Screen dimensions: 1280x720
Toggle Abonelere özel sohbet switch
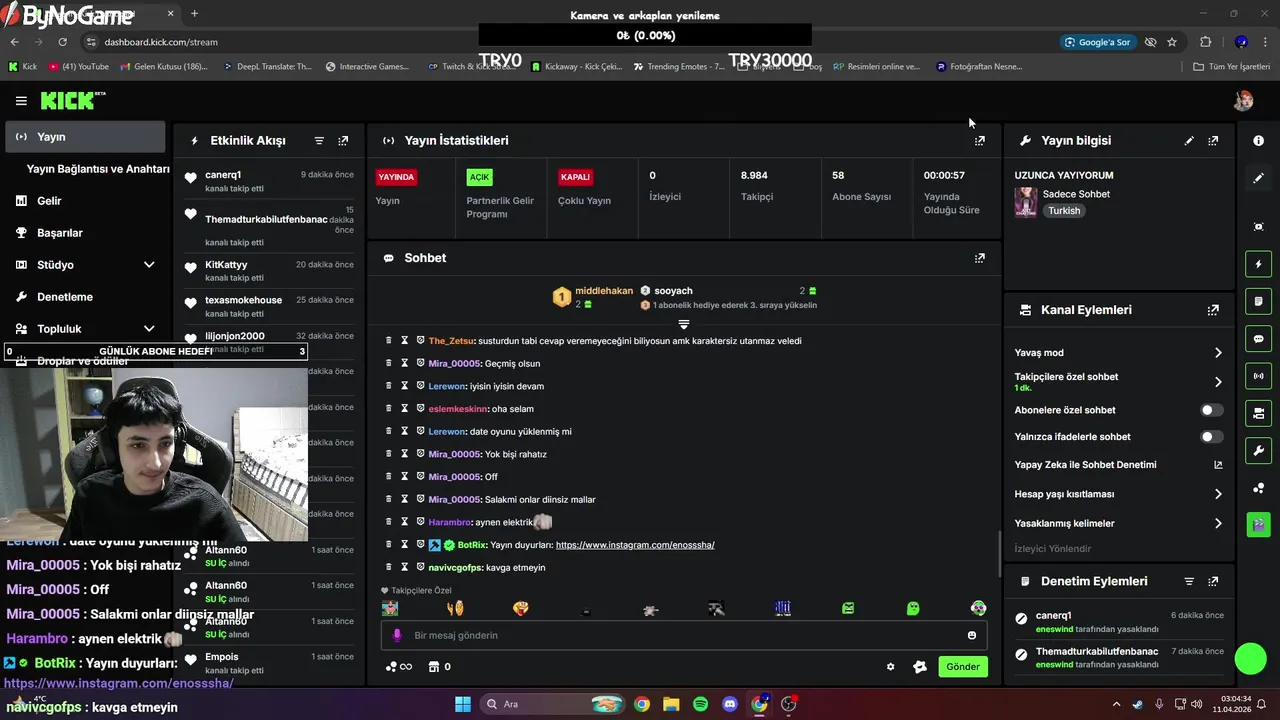tap(1211, 410)
